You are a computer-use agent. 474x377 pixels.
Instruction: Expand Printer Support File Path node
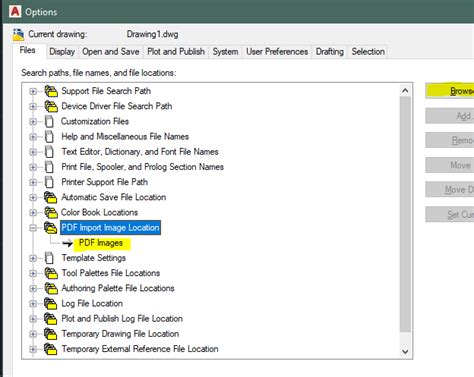pyautogui.click(x=33, y=182)
